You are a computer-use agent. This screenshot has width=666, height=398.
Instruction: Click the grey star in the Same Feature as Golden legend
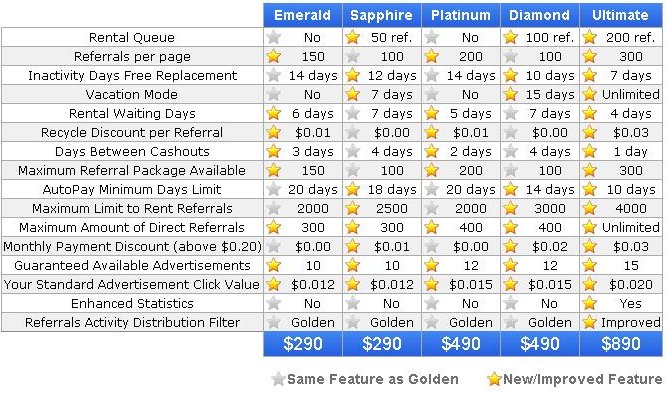pos(278,378)
